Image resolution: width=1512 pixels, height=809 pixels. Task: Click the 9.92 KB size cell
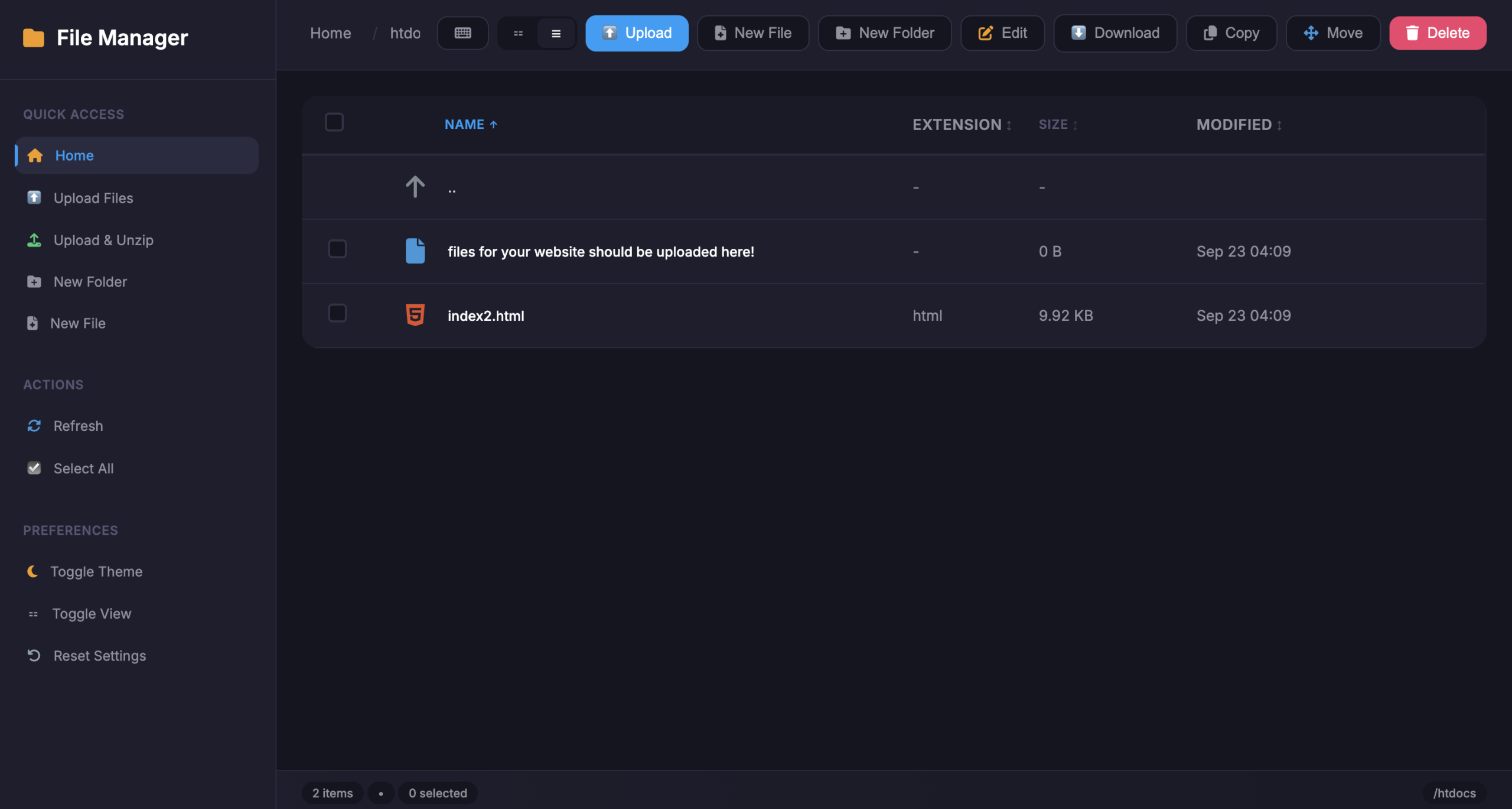(1065, 316)
